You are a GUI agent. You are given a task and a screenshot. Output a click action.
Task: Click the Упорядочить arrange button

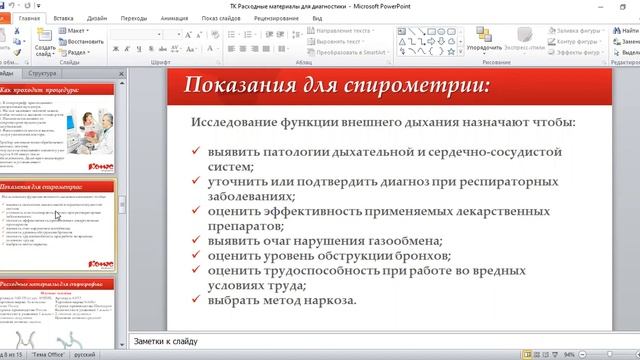click(484, 40)
